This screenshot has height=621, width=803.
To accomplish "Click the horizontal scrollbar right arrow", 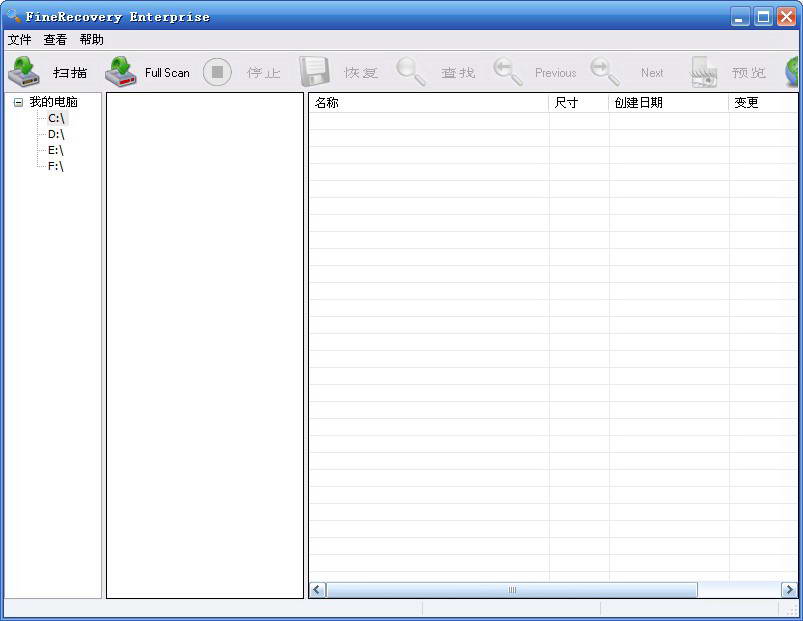I will click(x=789, y=590).
